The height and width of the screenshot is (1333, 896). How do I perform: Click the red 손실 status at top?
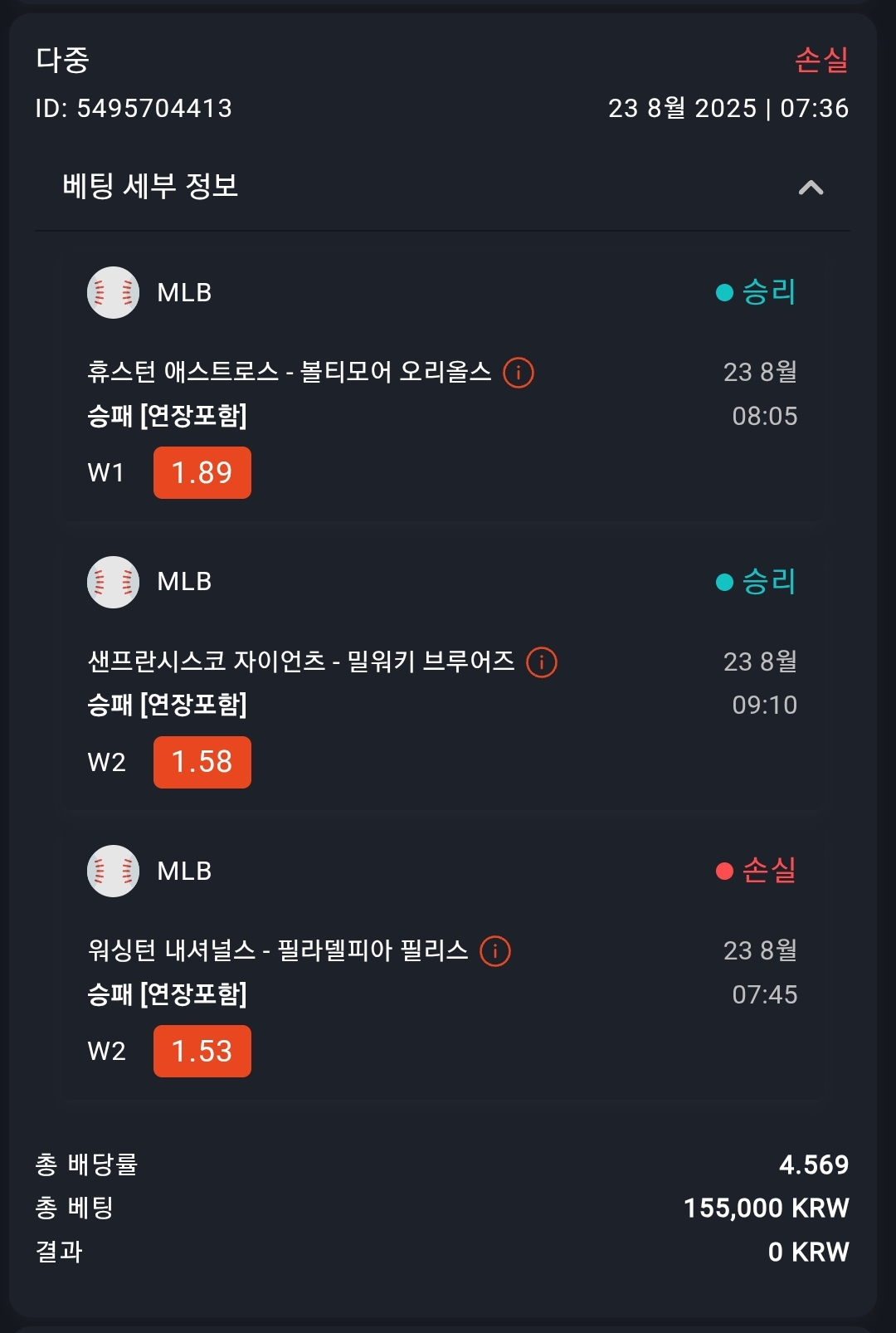click(821, 60)
